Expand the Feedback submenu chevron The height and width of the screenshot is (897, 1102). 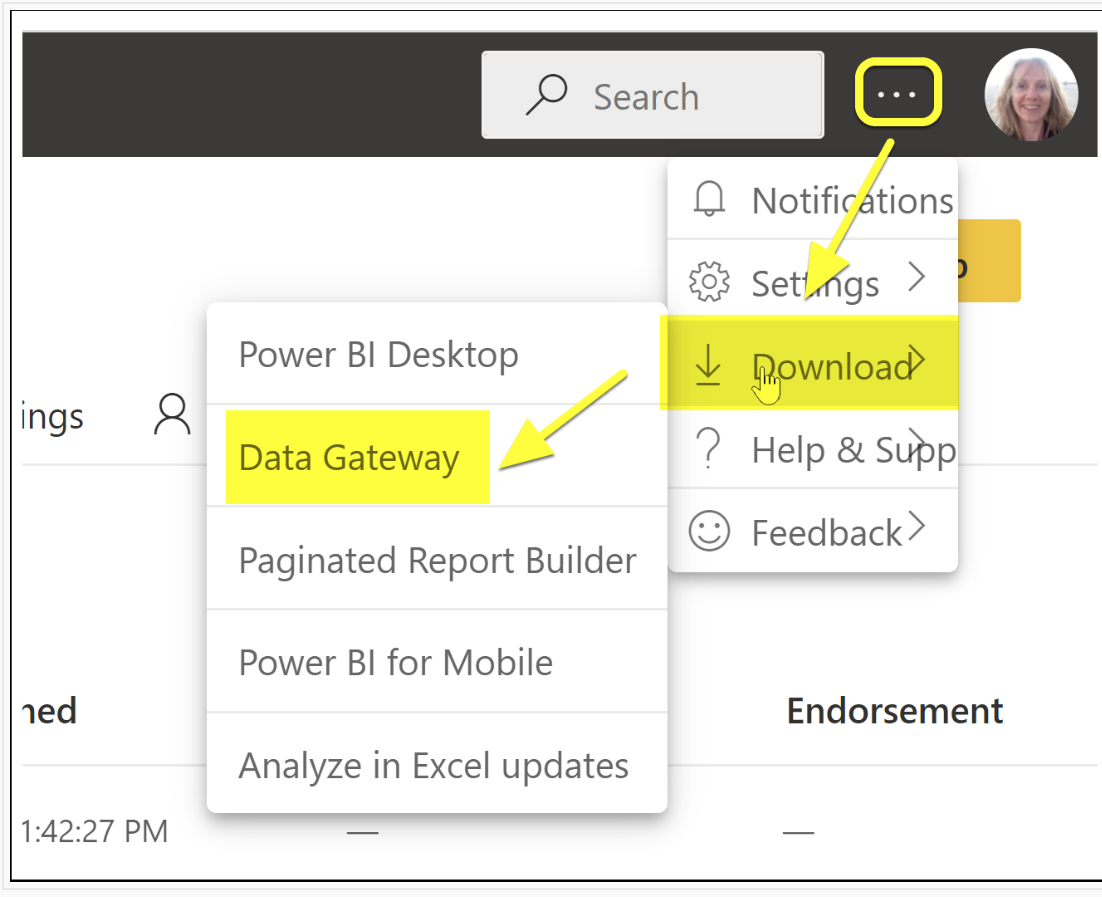916,526
